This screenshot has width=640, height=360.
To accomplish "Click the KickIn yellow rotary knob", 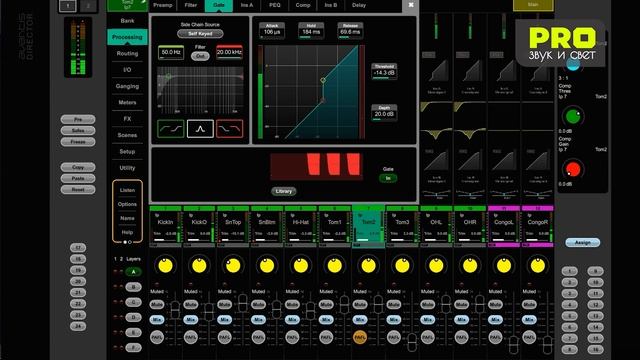I will pyautogui.click(x=165, y=265).
